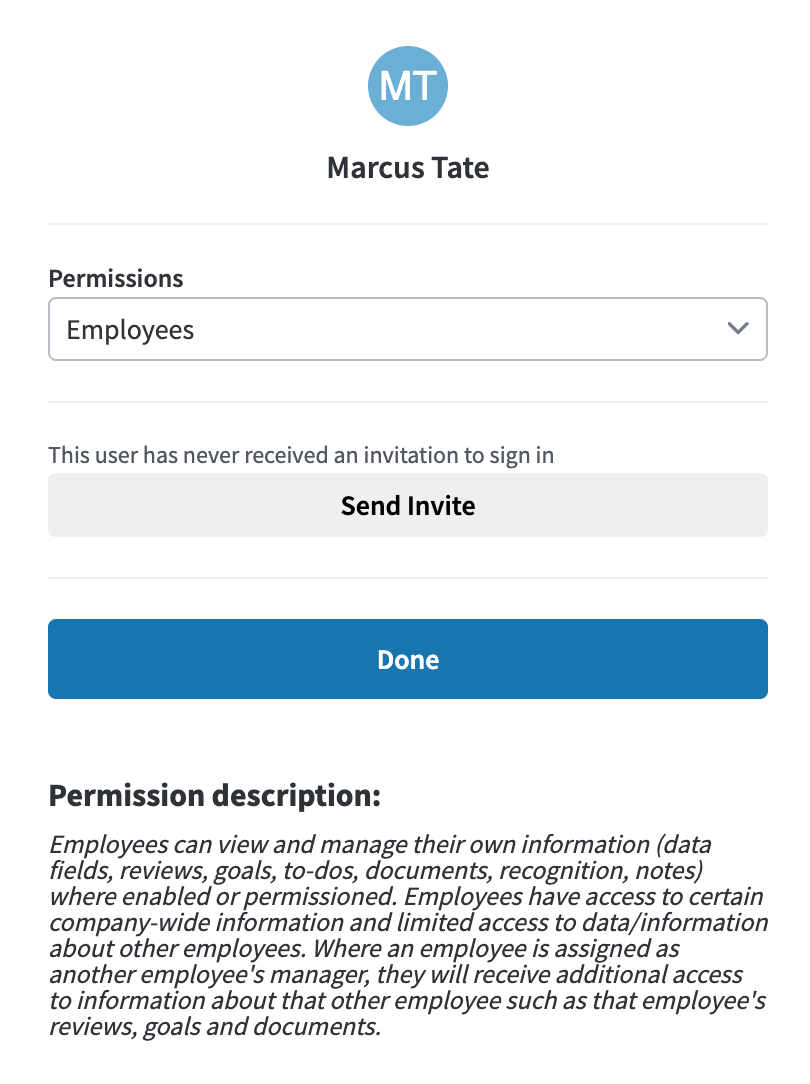The image size is (810, 1084).
Task: Click the Permission description heading
Action: click(215, 796)
